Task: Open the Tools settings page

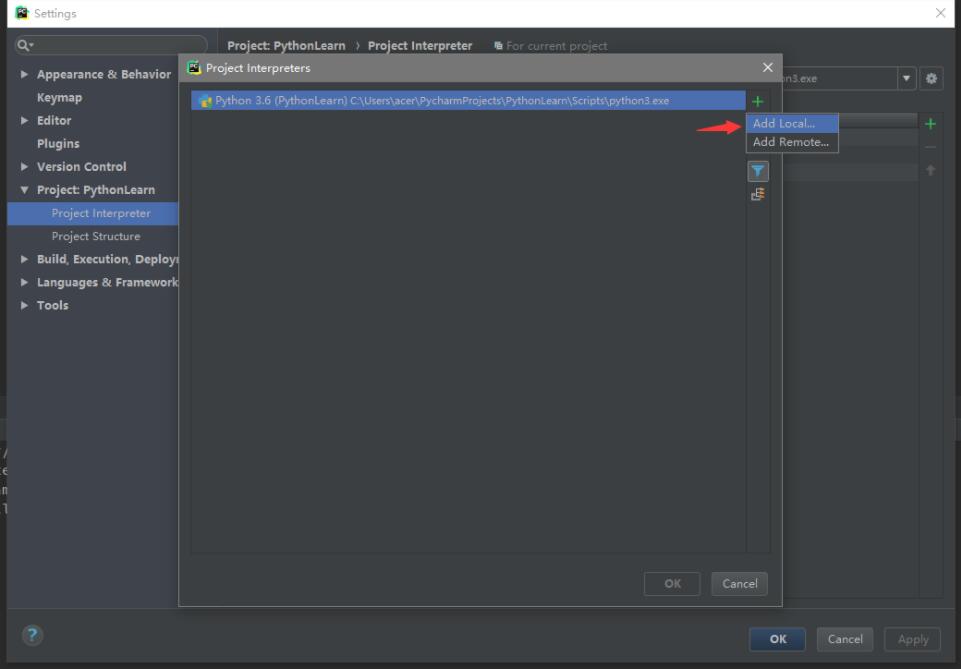Action: coord(53,305)
